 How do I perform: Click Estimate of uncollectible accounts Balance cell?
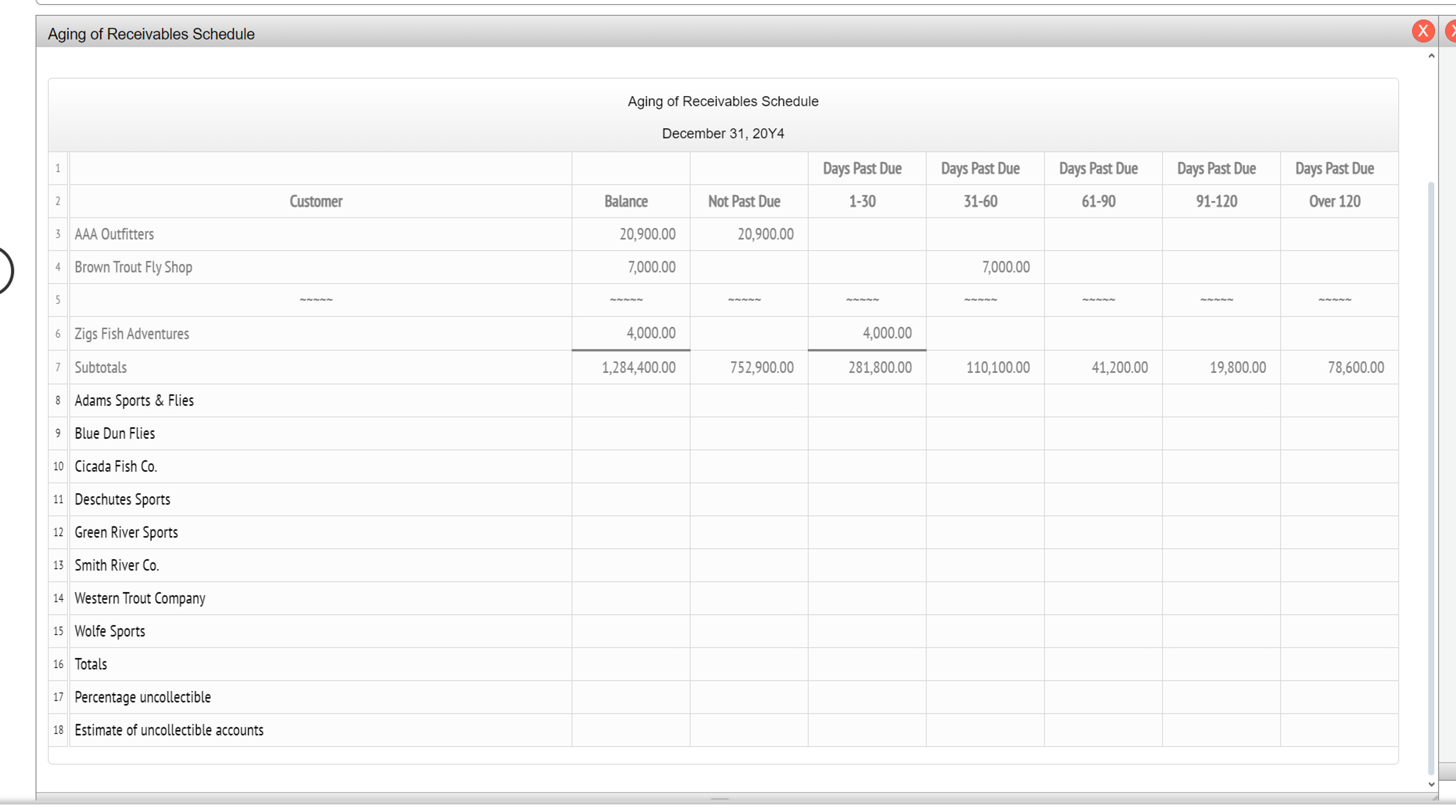point(630,730)
